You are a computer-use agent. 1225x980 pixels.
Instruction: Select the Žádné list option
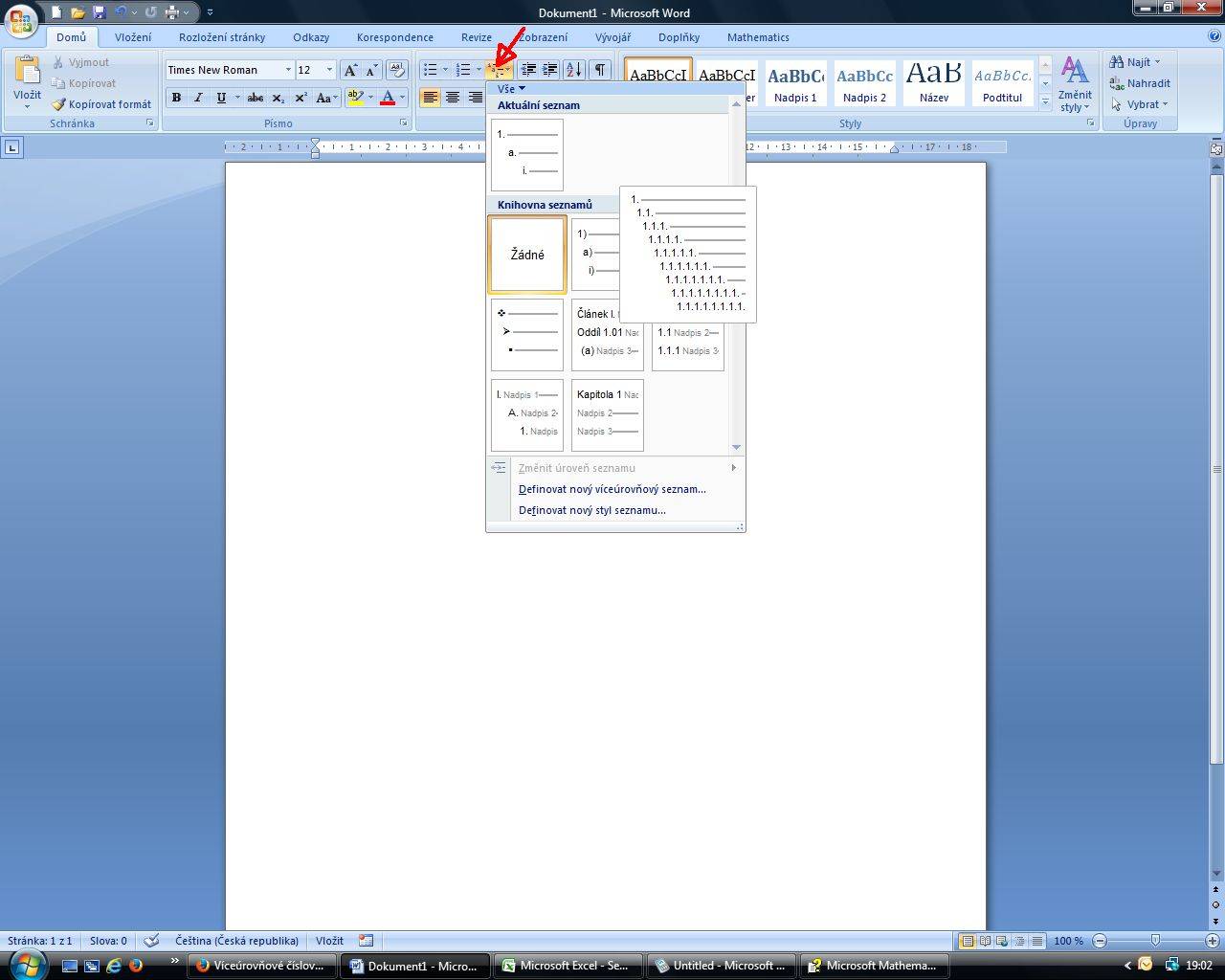[527, 255]
